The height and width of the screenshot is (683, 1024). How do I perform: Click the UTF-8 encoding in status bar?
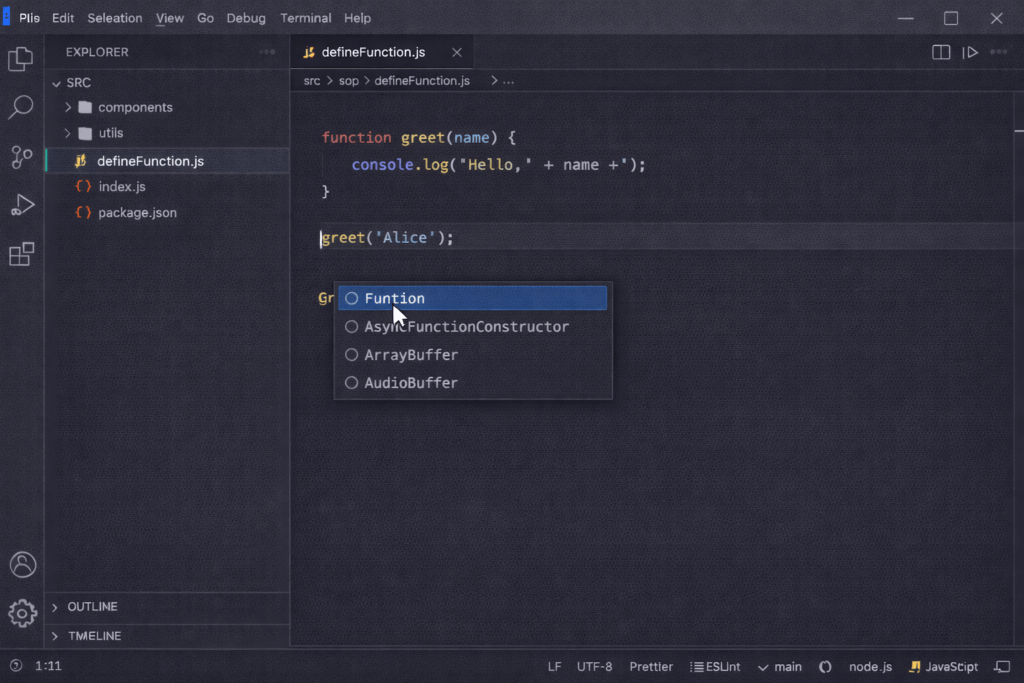pyautogui.click(x=595, y=666)
